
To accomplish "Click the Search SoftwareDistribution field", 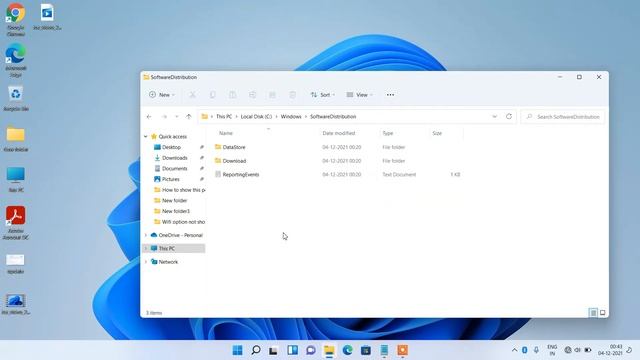I will click(563, 117).
